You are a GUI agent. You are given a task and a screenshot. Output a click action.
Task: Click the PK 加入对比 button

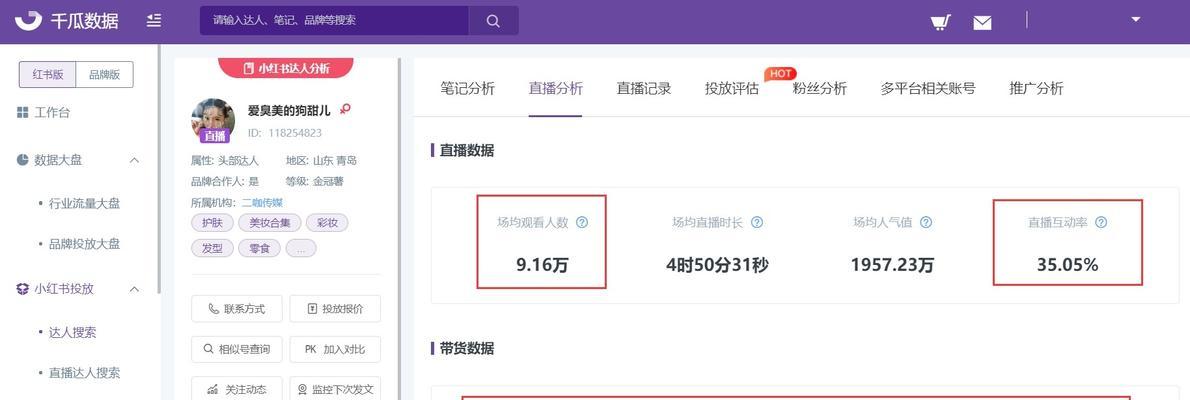335,349
